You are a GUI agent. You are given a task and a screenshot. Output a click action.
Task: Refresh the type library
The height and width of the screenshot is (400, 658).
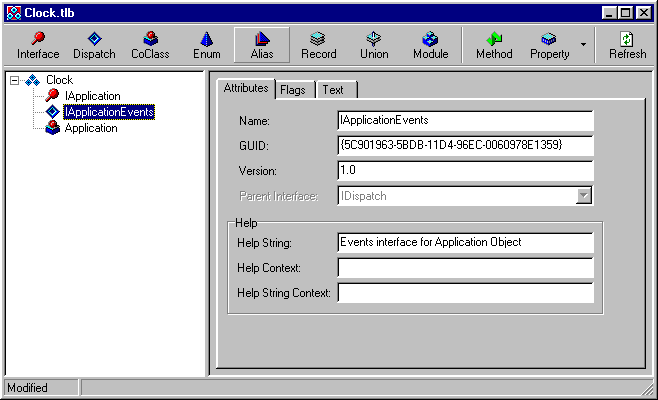(x=627, y=45)
